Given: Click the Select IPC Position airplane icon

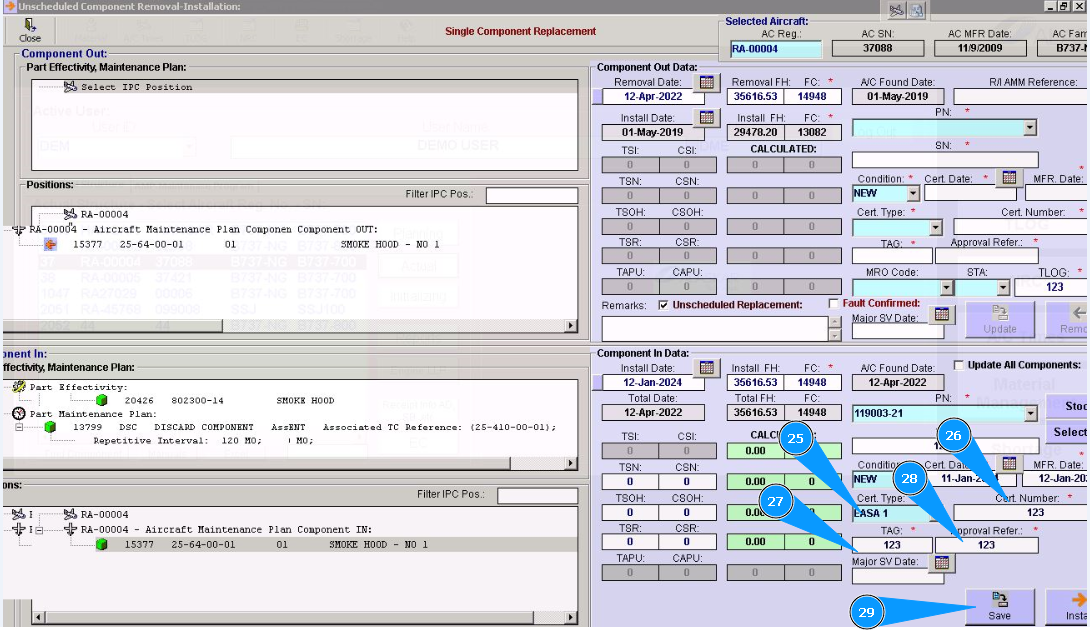Looking at the screenshot, I should tap(70, 86).
